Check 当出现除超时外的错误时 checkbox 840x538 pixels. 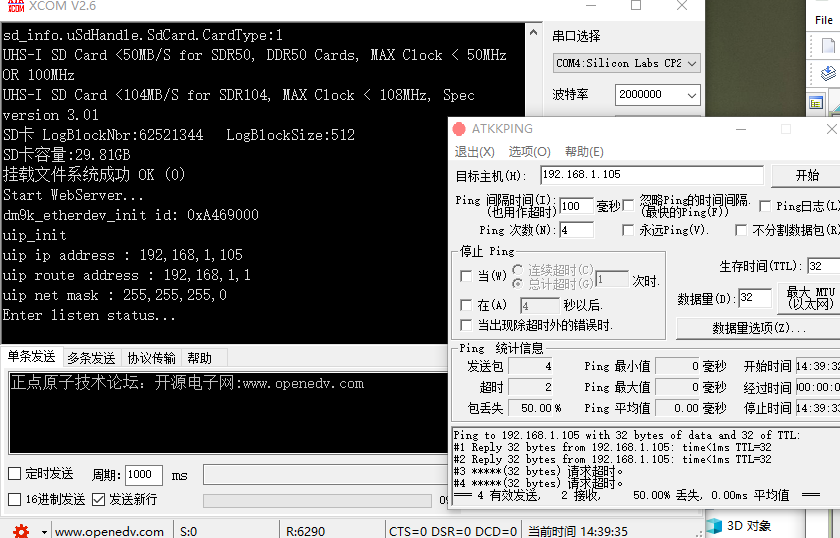(x=466, y=325)
